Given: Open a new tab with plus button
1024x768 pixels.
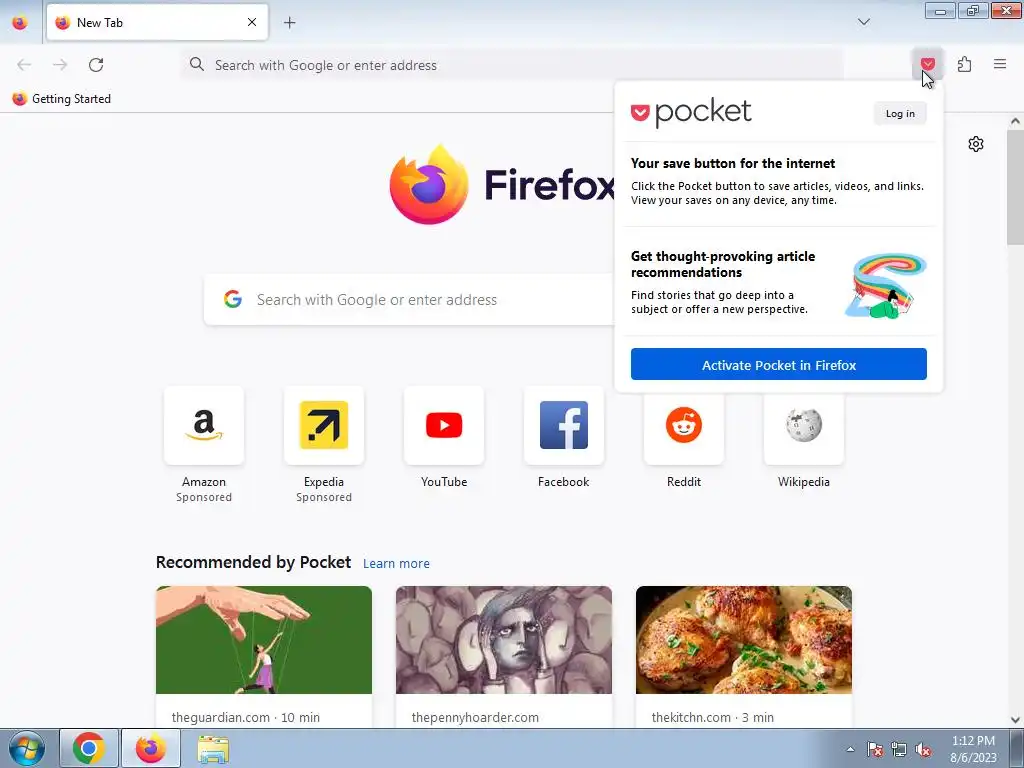Looking at the screenshot, I should point(290,22).
